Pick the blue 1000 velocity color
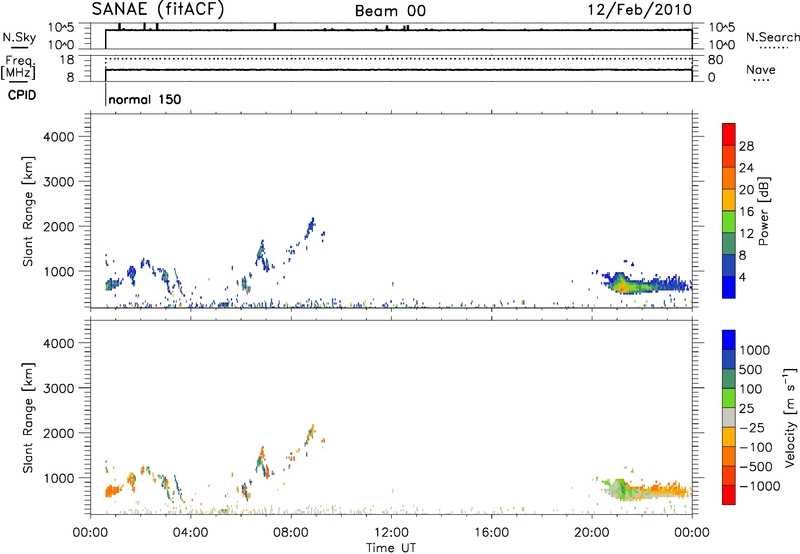 click(x=729, y=340)
